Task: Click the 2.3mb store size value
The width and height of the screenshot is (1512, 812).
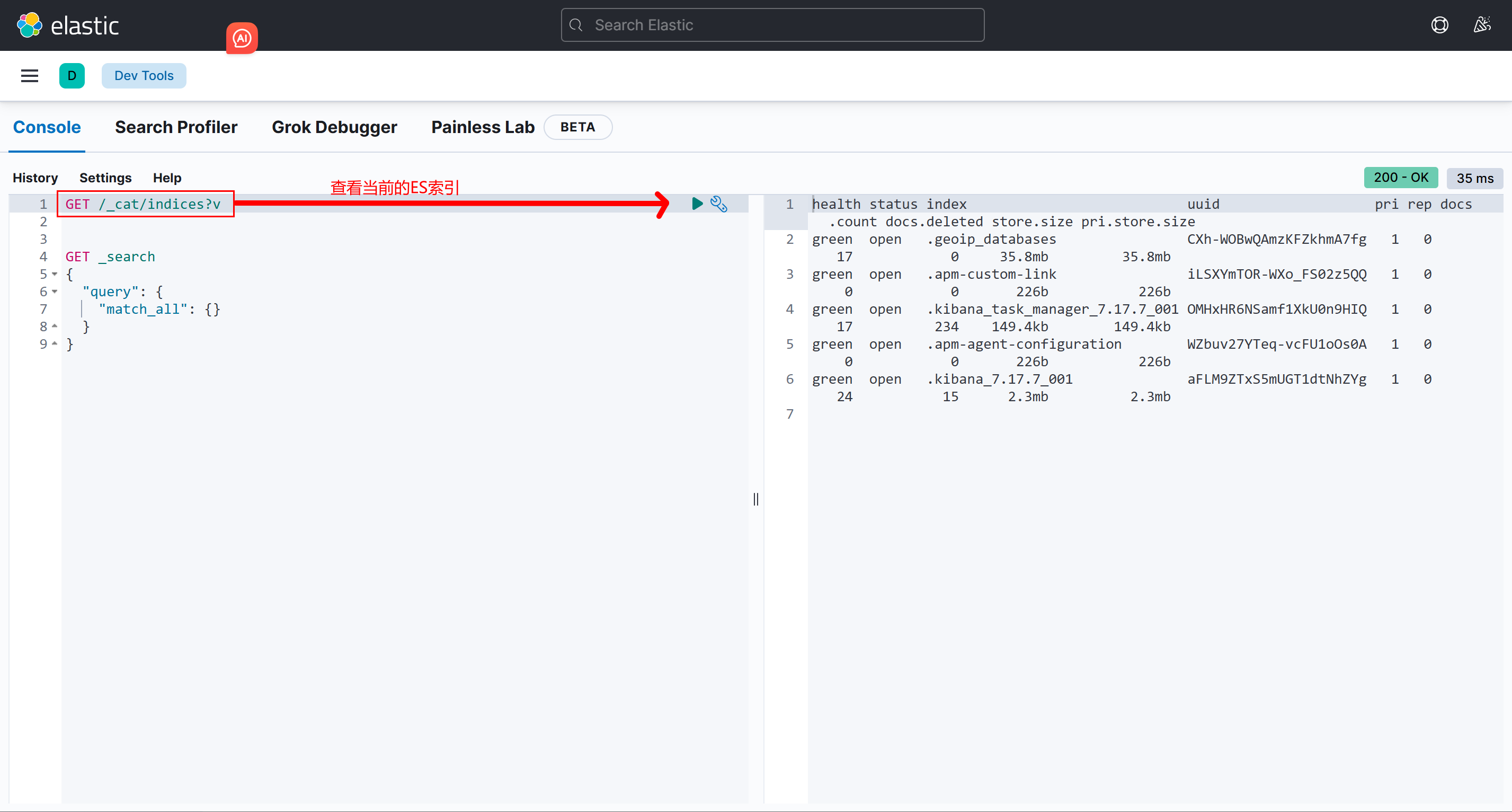Action: (x=1028, y=397)
